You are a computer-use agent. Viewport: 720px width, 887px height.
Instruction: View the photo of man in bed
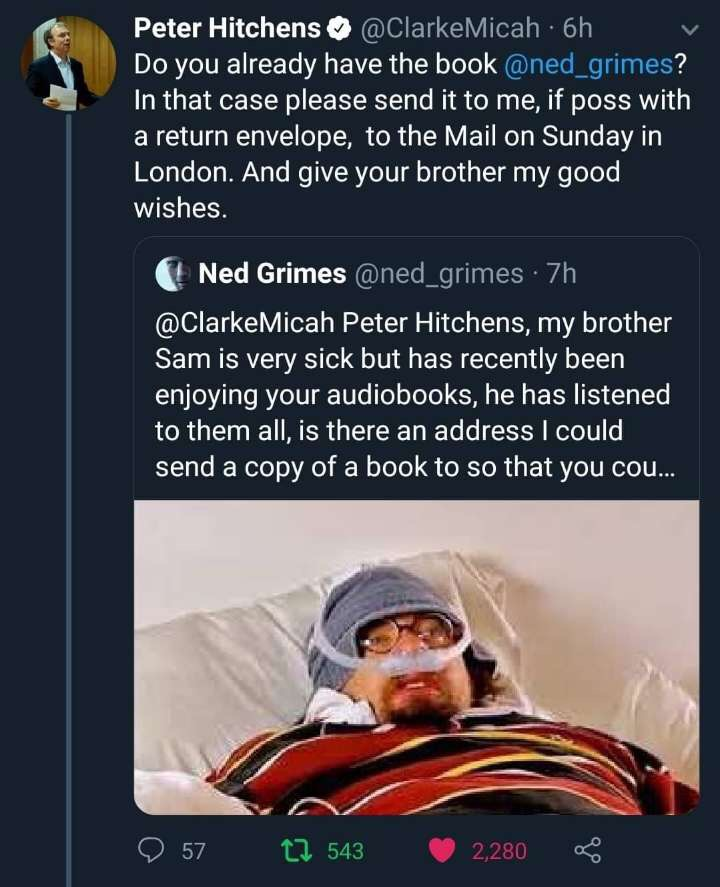click(x=416, y=656)
